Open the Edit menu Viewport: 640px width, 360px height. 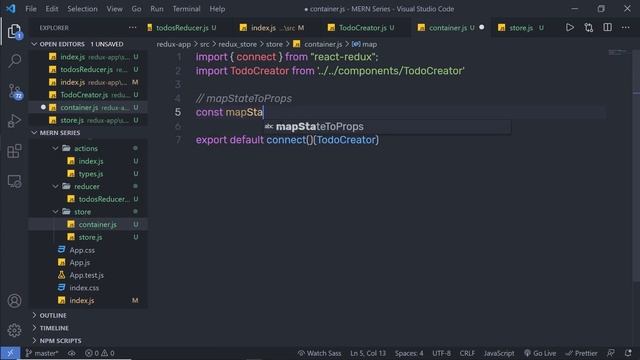tap(52, 9)
